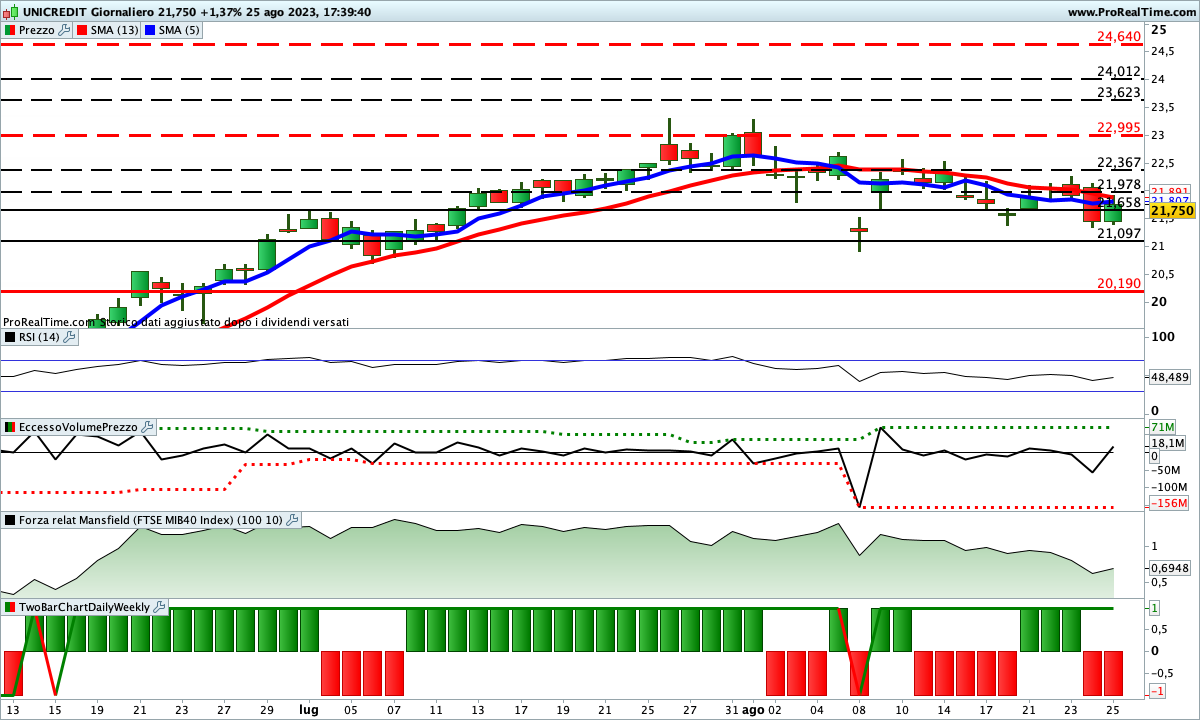Click the EccessoVolumePrezzo color icon
This screenshot has height=720, width=1200.
(x=10, y=427)
